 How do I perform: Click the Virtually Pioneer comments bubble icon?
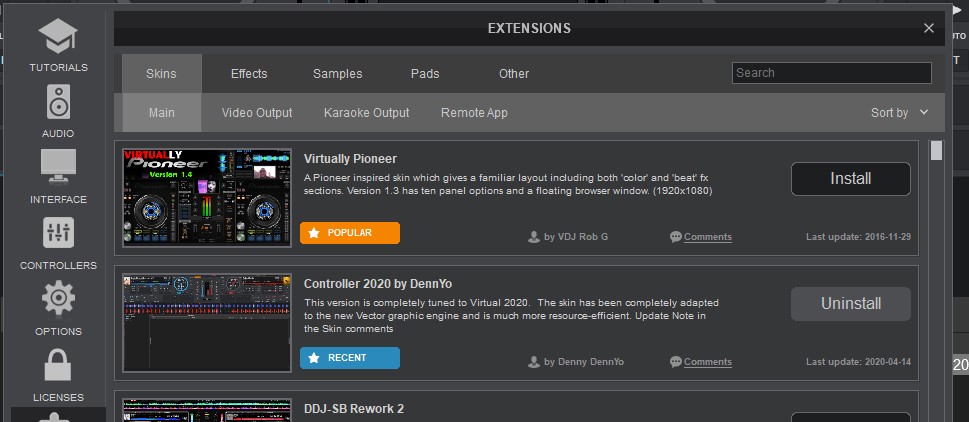(676, 237)
